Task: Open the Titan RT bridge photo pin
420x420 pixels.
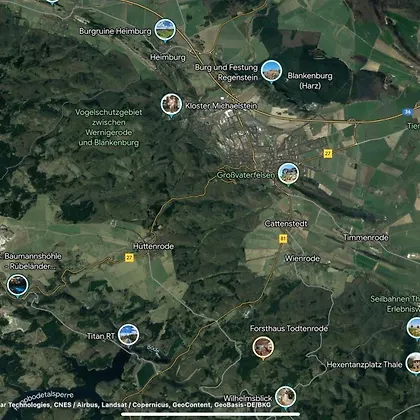Action: [128, 335]
